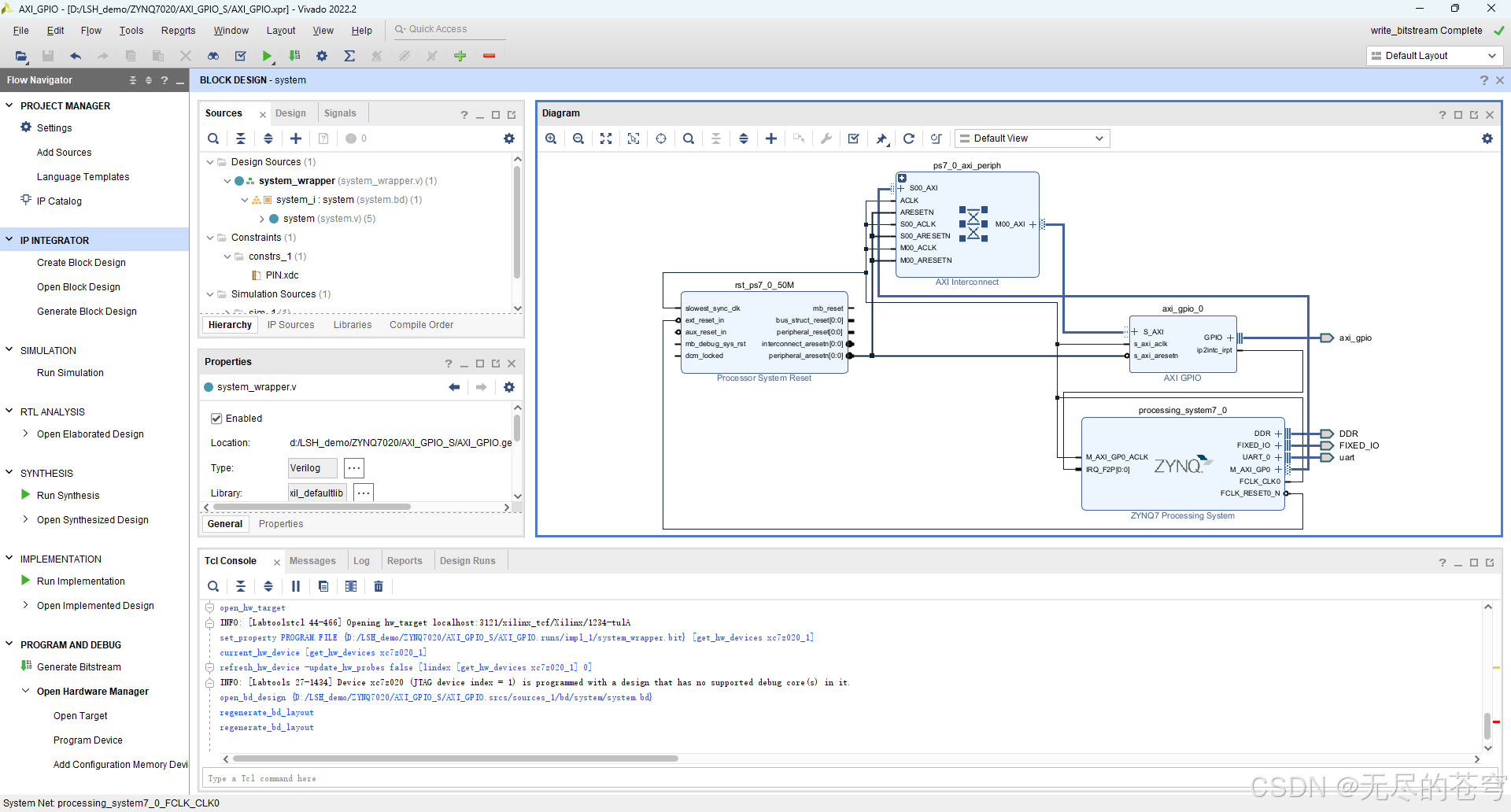
Task: Click Validate Design checkmark icon in Diagram
Action: coord(854,138)
